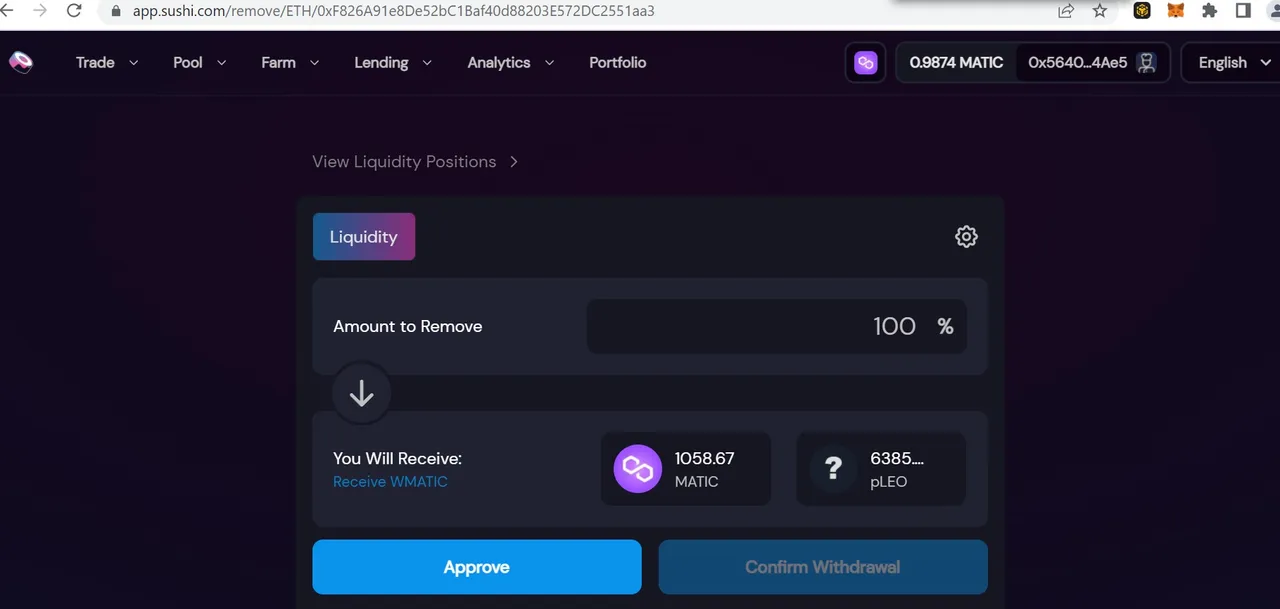
Task: Click the Confirm Withdrawal button
Action: 823,567
